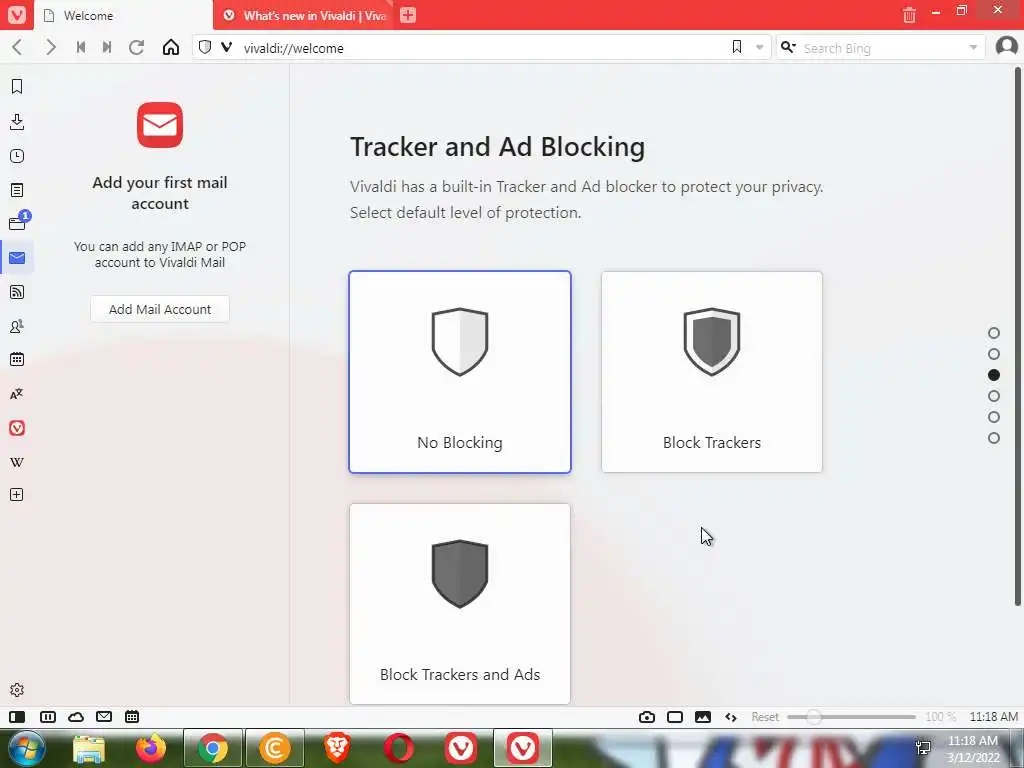Viewport: 1024px width, 768px height.
Task: Toggle the side panel from status bar
Action: tap(17, 716)
